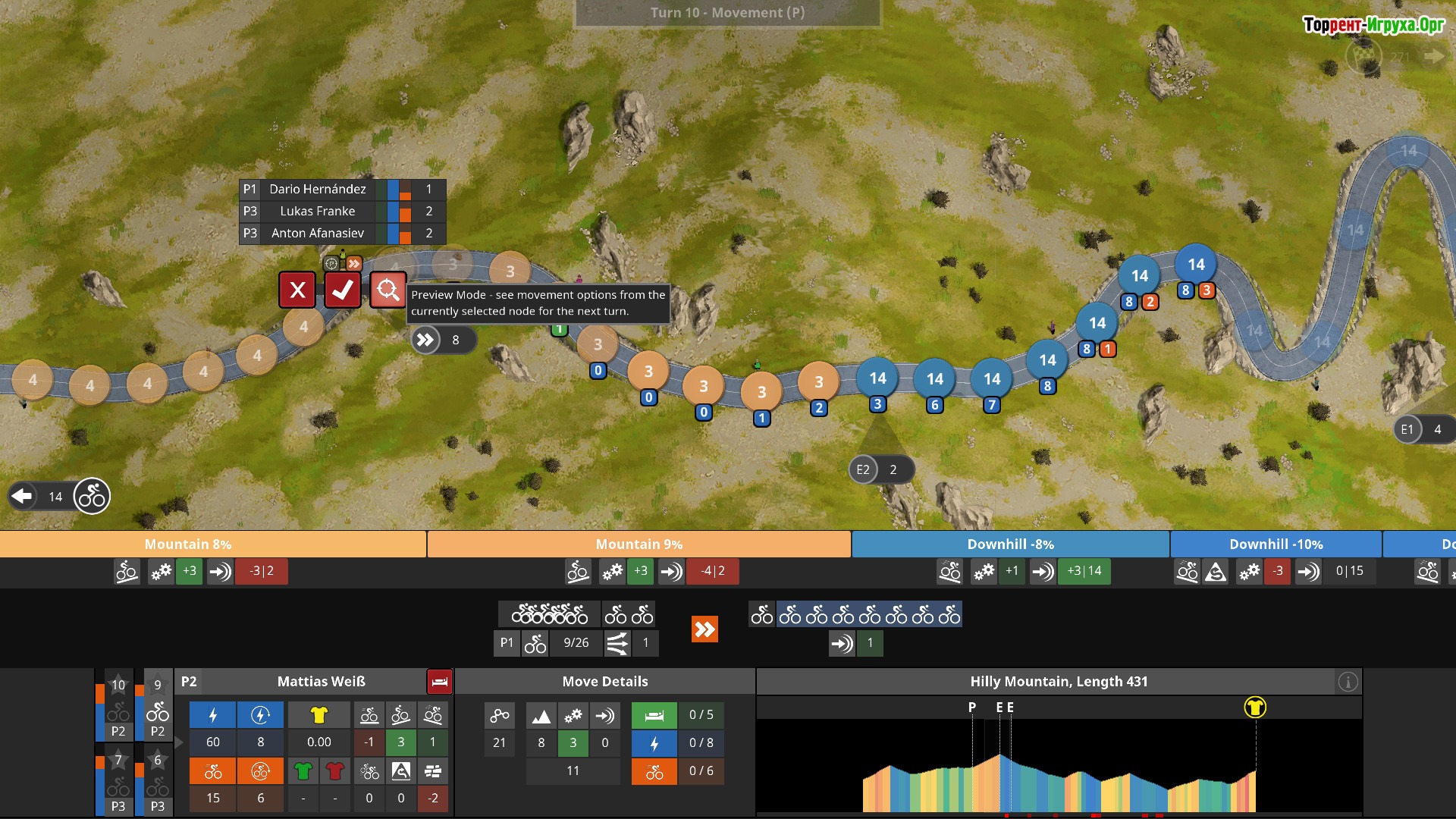Enable Preview Mode with the magnifier icon
The height and width of the screenshot is (819, 1456).
(388, 290)
